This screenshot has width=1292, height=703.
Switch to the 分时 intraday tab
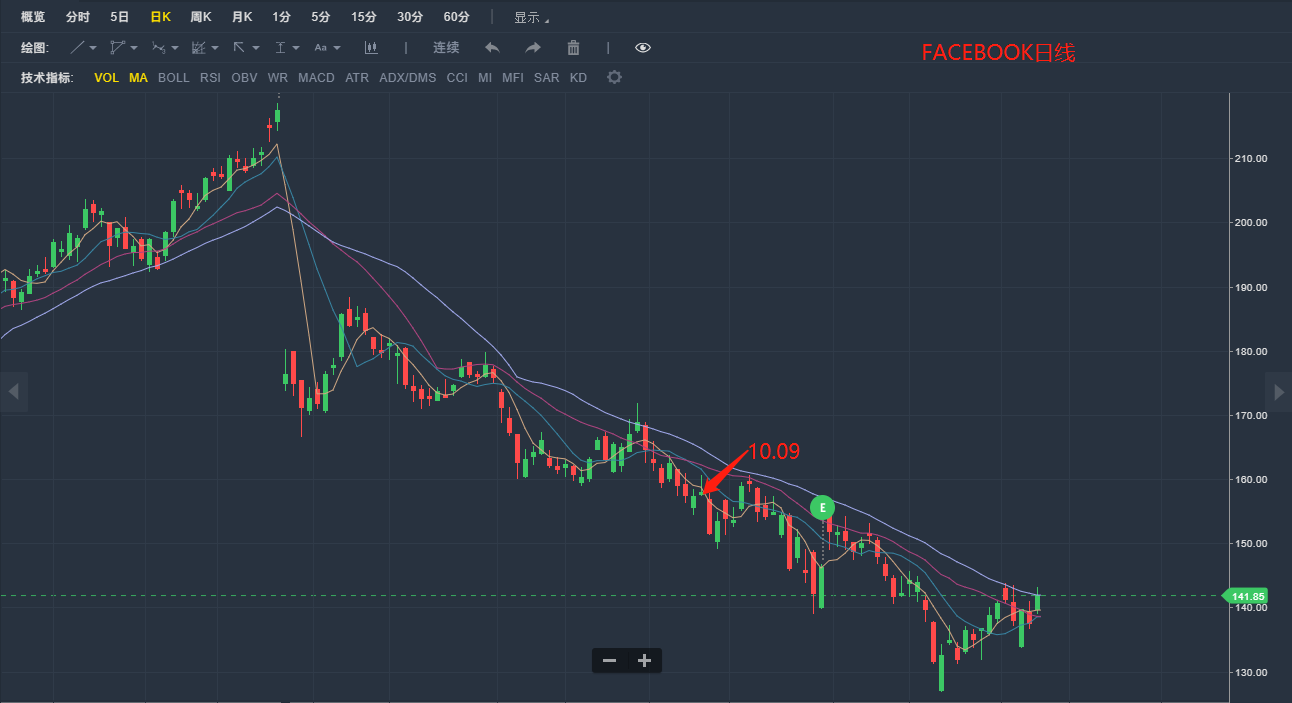point(77,17)
